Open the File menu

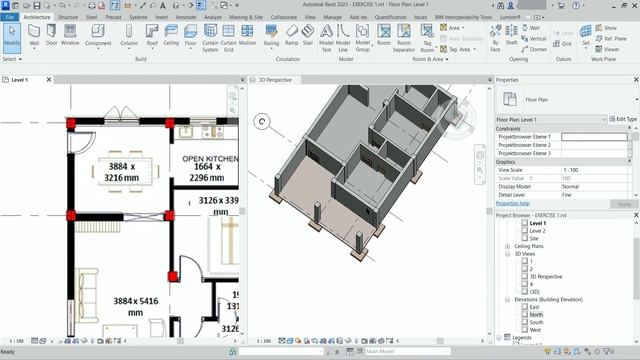(9, 17)
